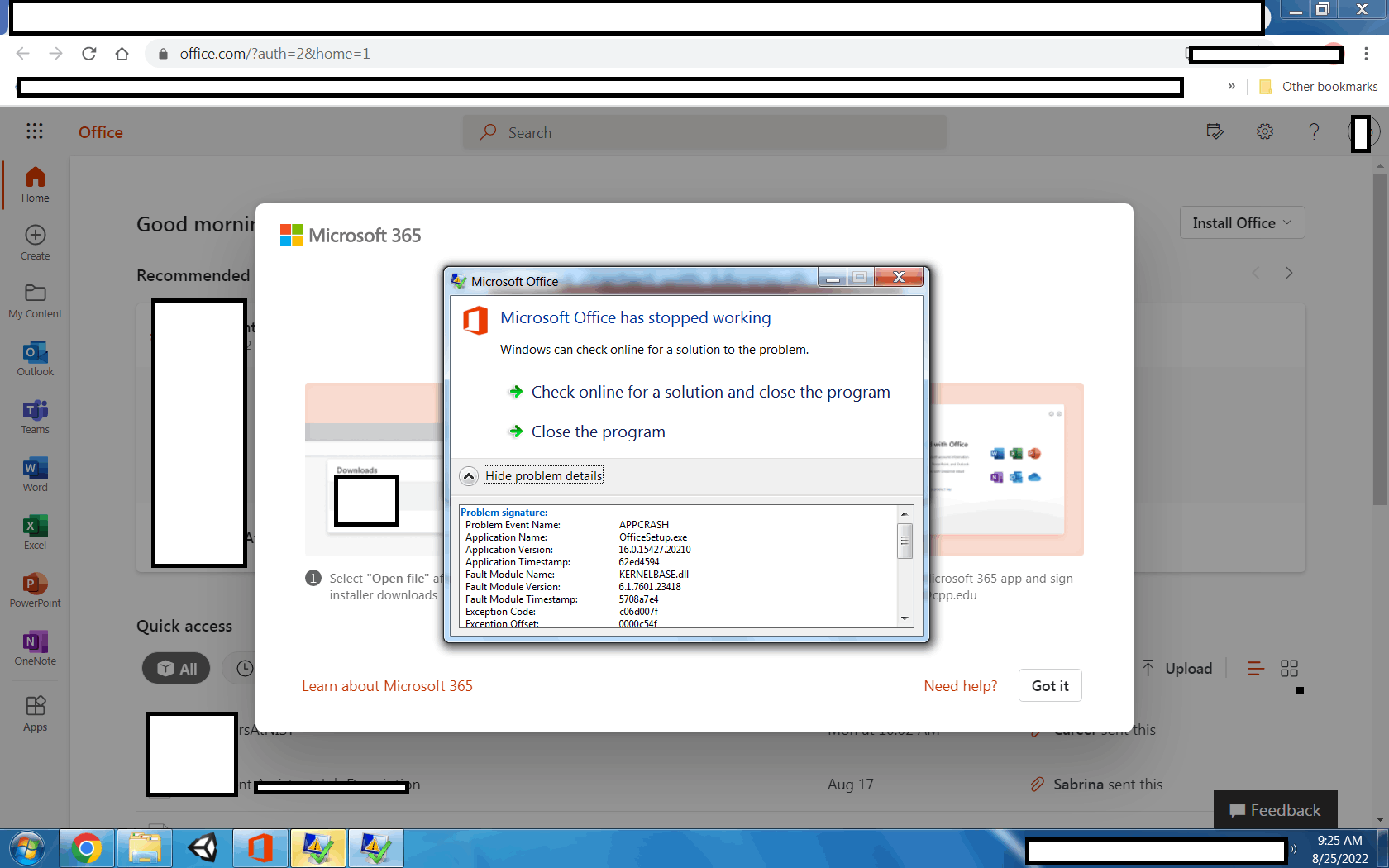Open Need help? link
The height and width of the screenshot is (868, 1389).
(x=960, y=686)
